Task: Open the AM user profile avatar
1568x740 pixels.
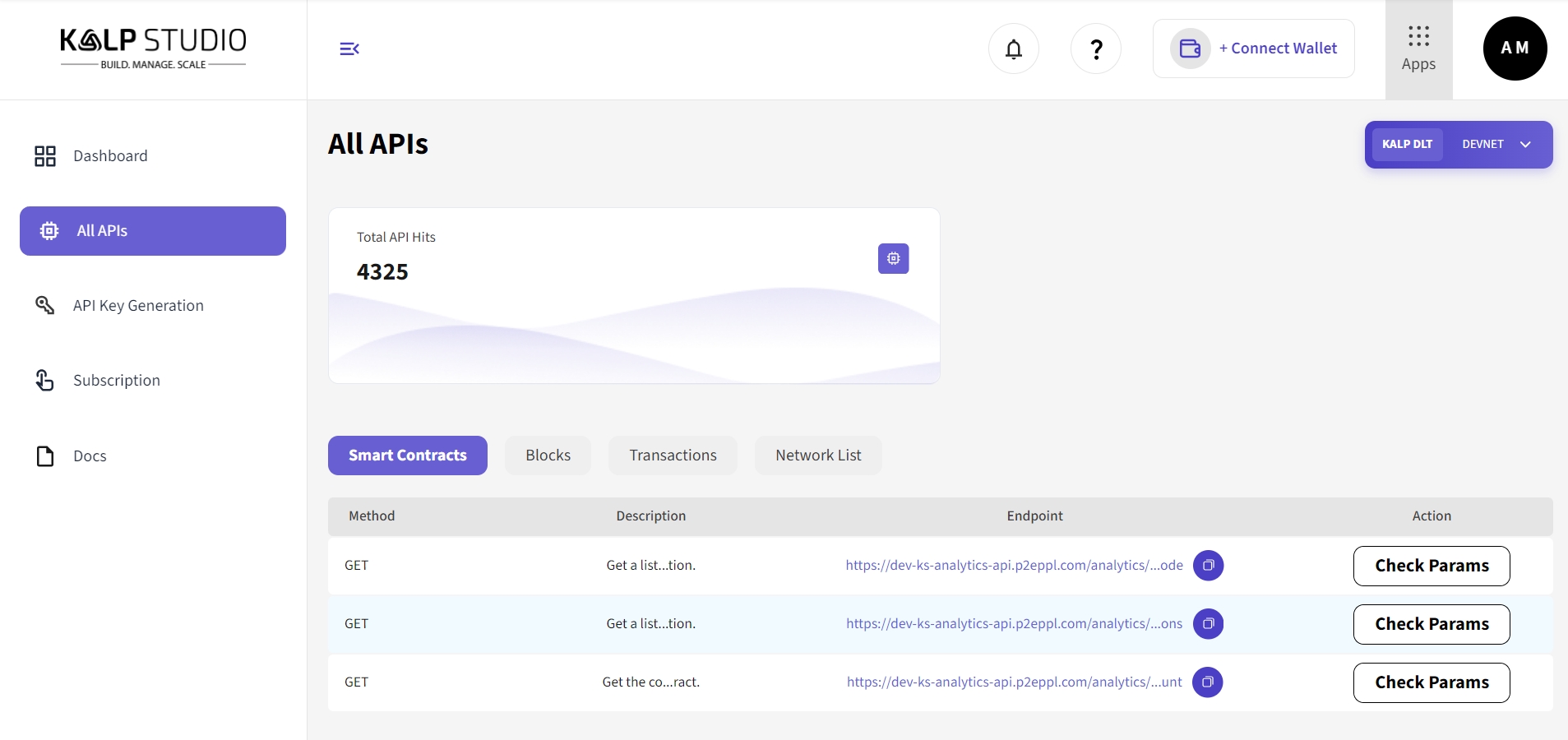Action: [1515, 49]
